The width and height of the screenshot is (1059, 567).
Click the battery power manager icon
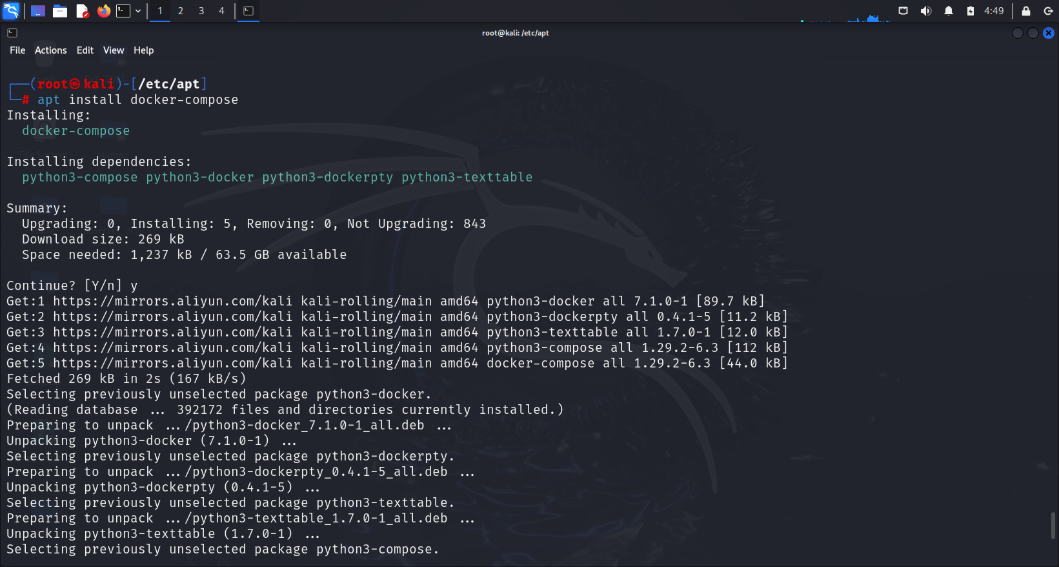[x=971, y=11]
